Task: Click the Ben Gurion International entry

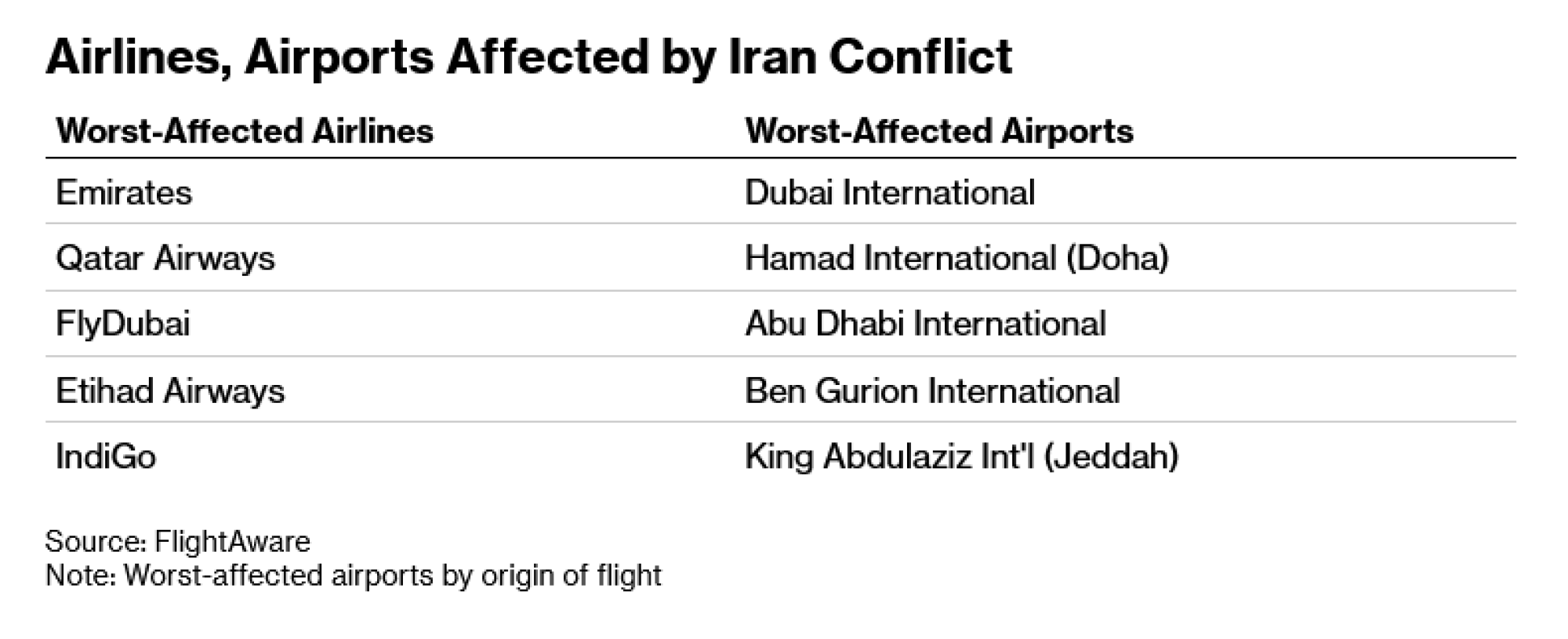Action: (x=931, y=390)
